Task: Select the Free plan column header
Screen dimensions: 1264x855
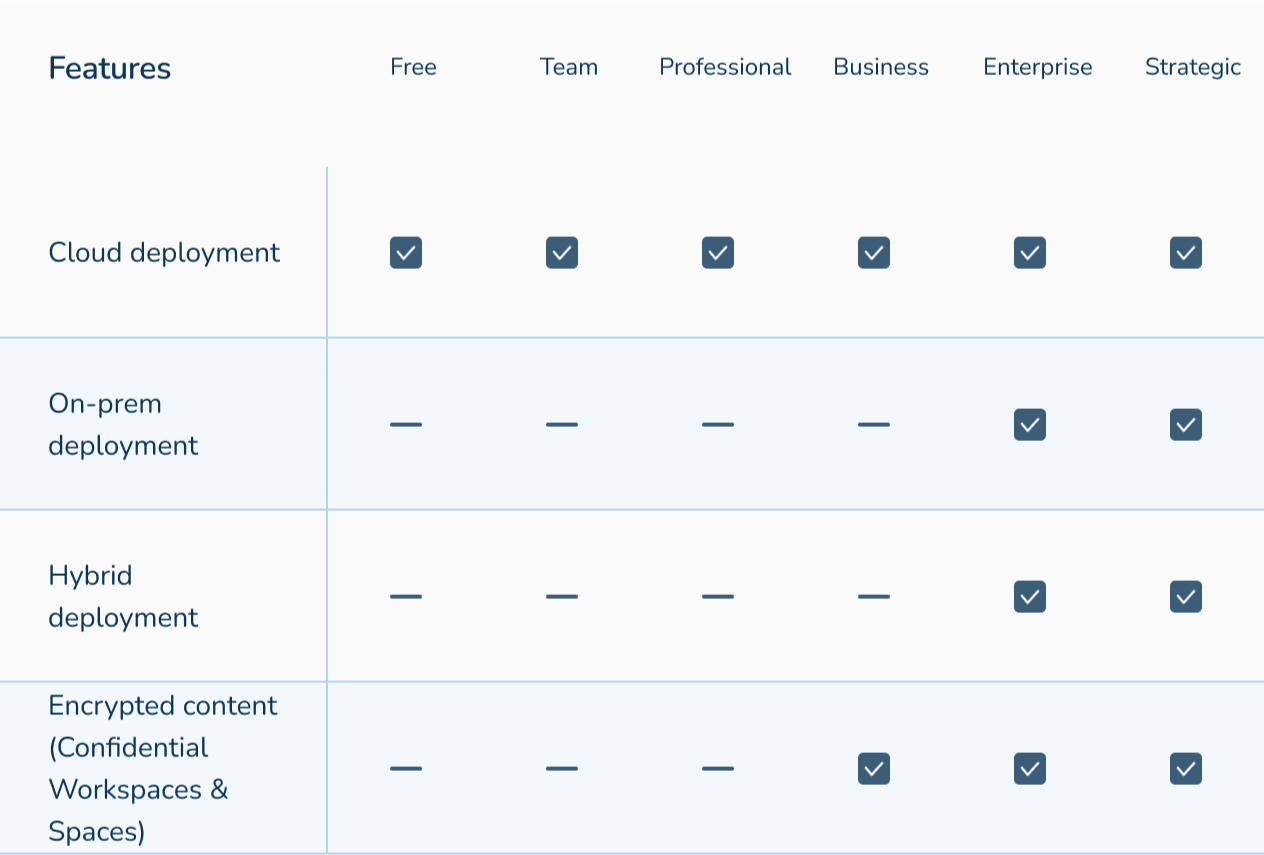Action: (413, 67)
